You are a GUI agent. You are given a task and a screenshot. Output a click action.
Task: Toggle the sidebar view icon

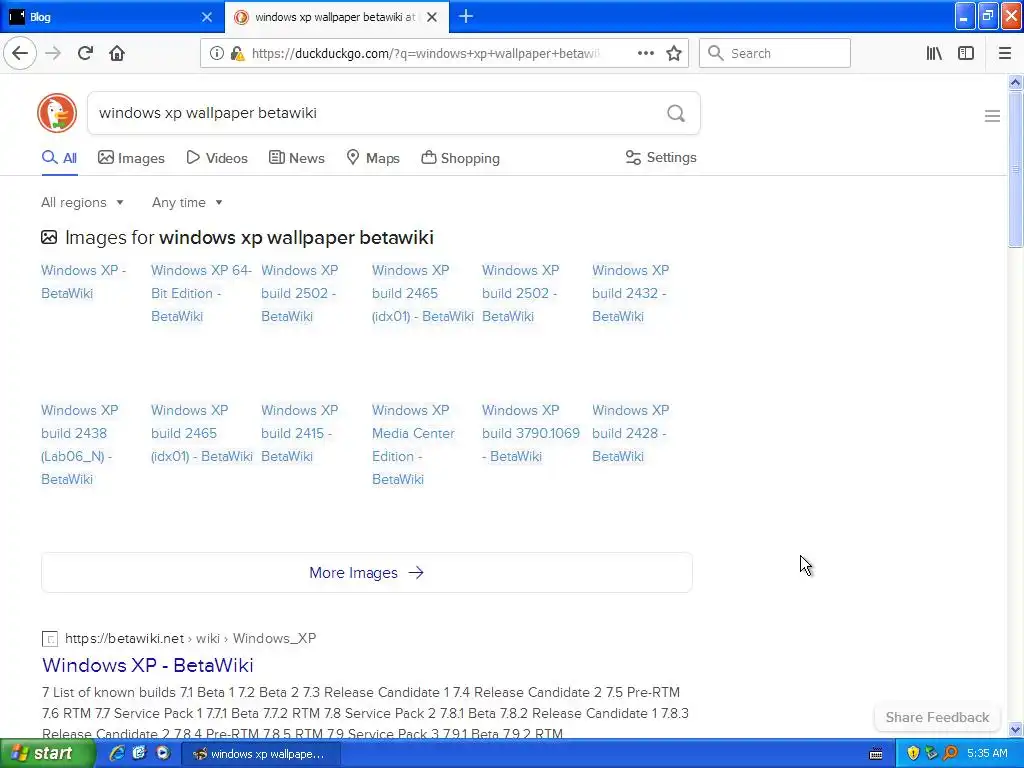click(966, 54)
